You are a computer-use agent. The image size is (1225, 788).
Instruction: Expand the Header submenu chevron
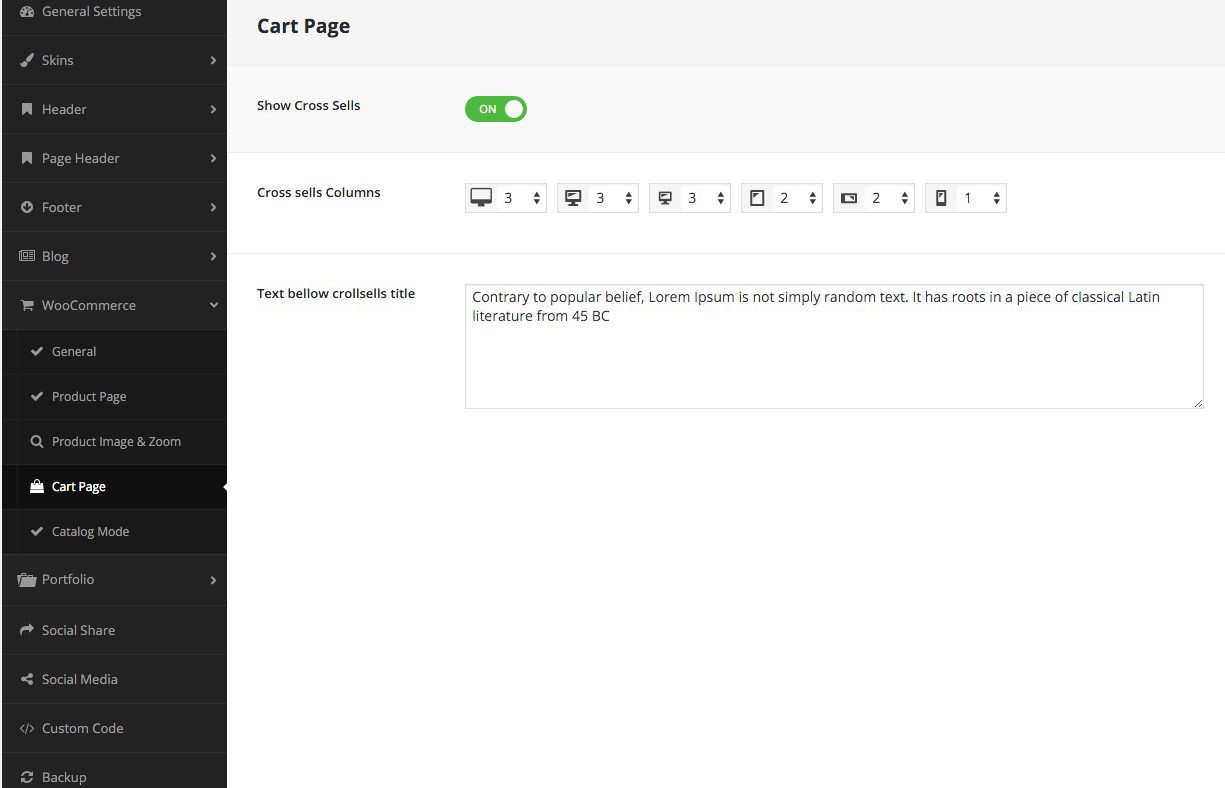[213, 109]
